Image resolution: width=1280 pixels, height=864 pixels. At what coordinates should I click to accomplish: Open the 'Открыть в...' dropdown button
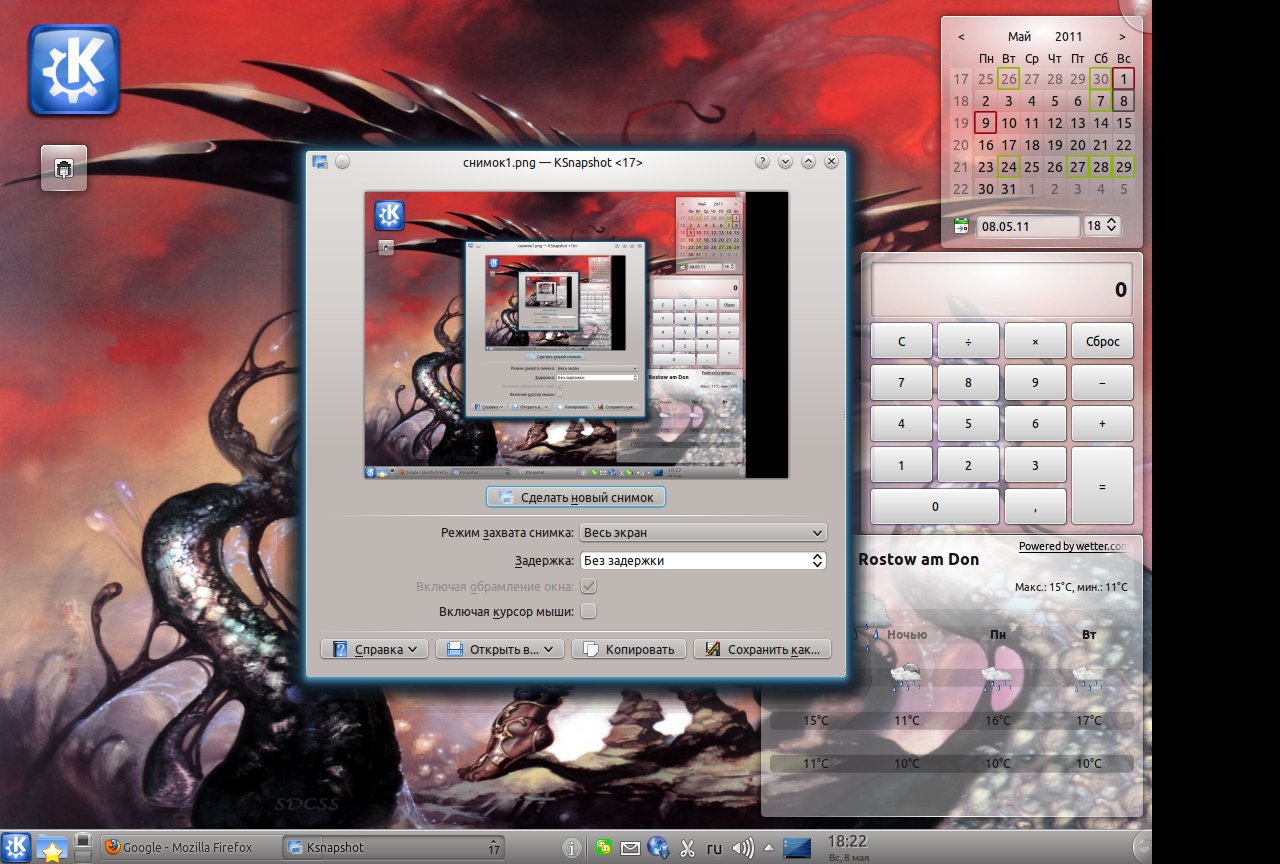(x=501, y=649)
